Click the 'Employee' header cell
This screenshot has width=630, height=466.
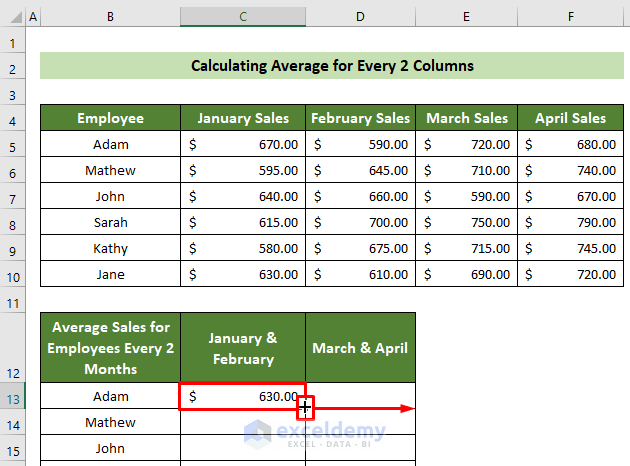[110, 118]
